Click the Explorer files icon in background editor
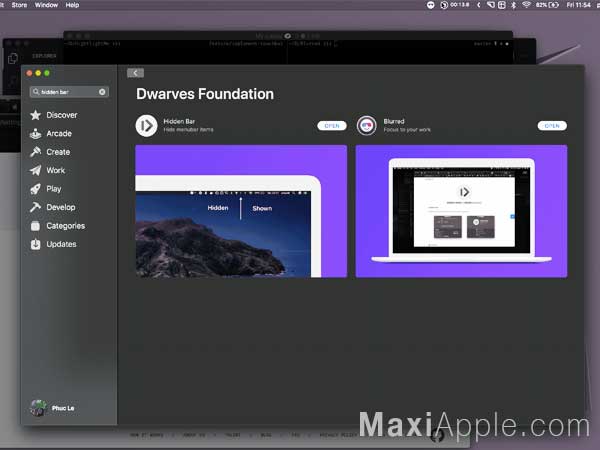The width and height of the screenshot is (600, 450). point(13,58)
